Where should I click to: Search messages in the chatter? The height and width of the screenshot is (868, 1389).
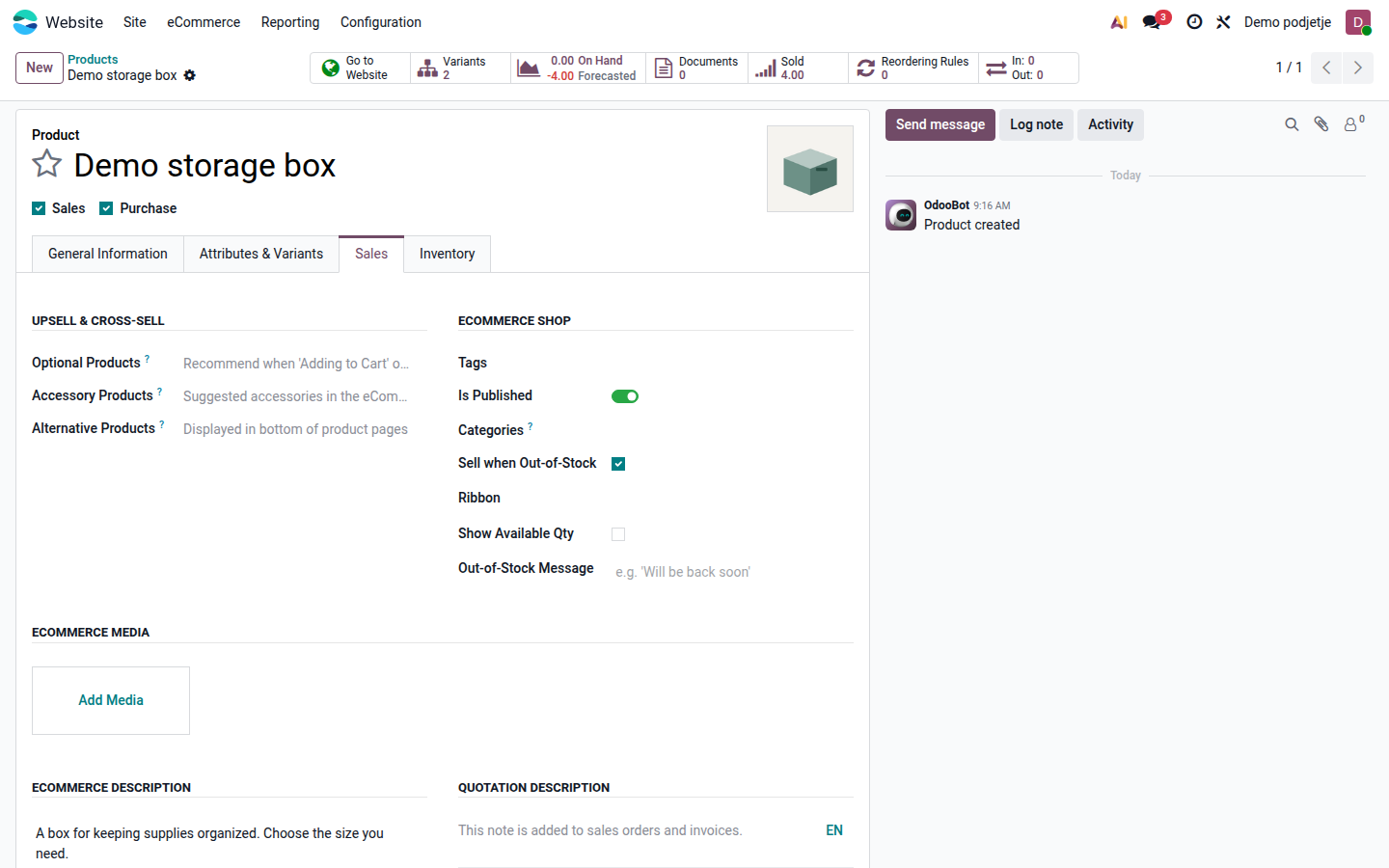tap(1292, 124)
